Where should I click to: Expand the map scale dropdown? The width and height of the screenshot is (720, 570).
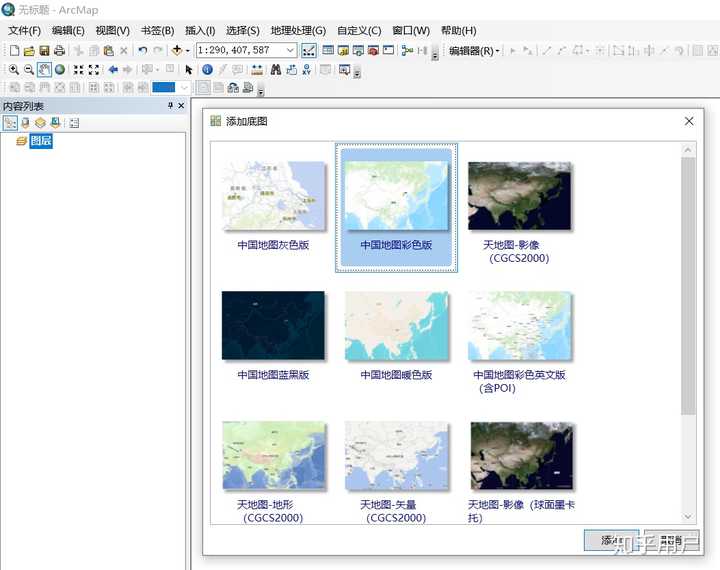coord(290,50)
